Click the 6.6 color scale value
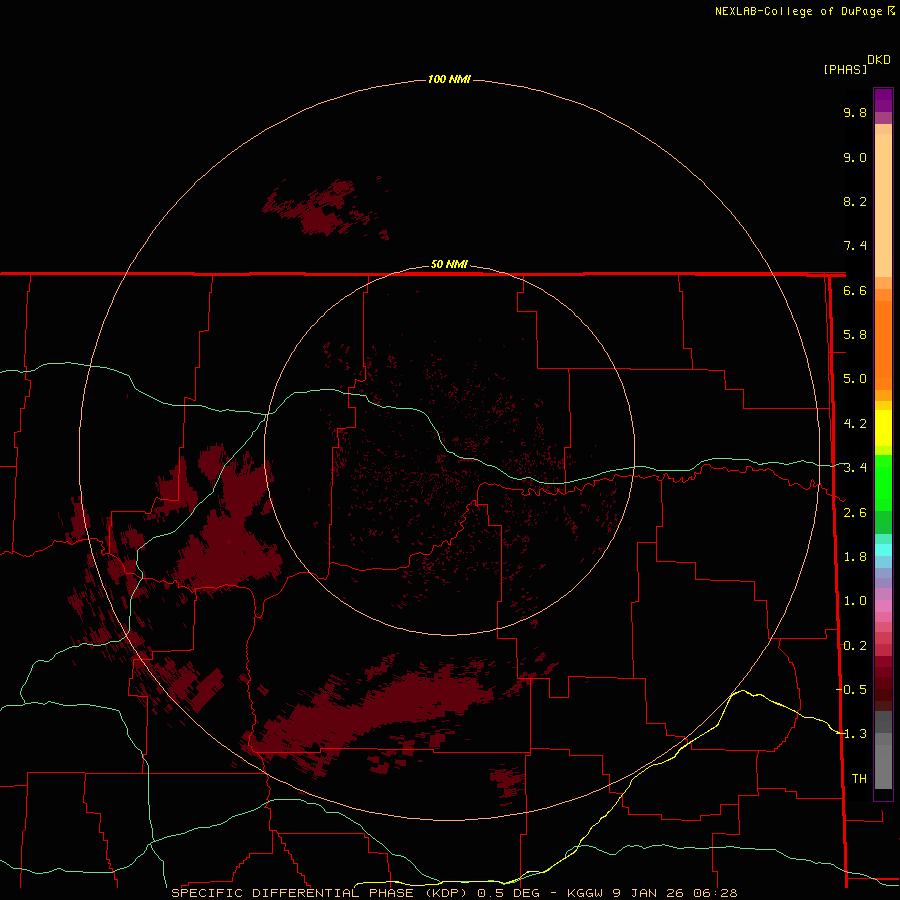900x900 pixels. tap(855, 290)
